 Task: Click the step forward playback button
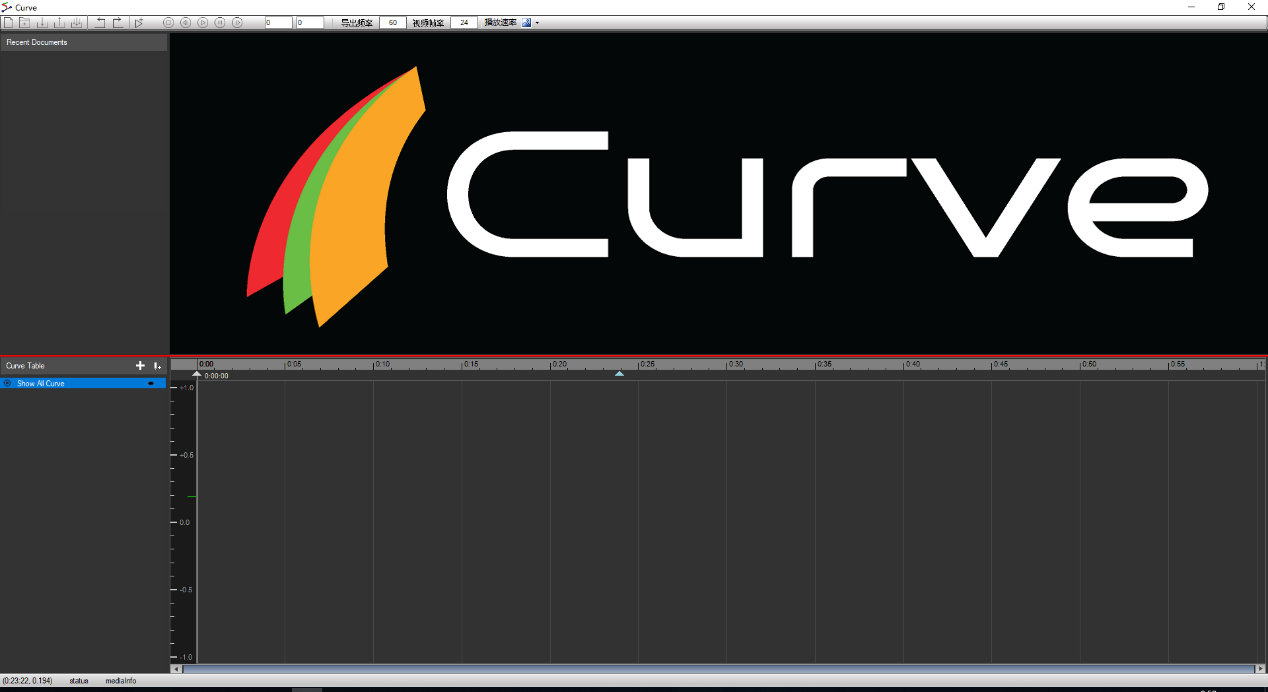(237, 22)
